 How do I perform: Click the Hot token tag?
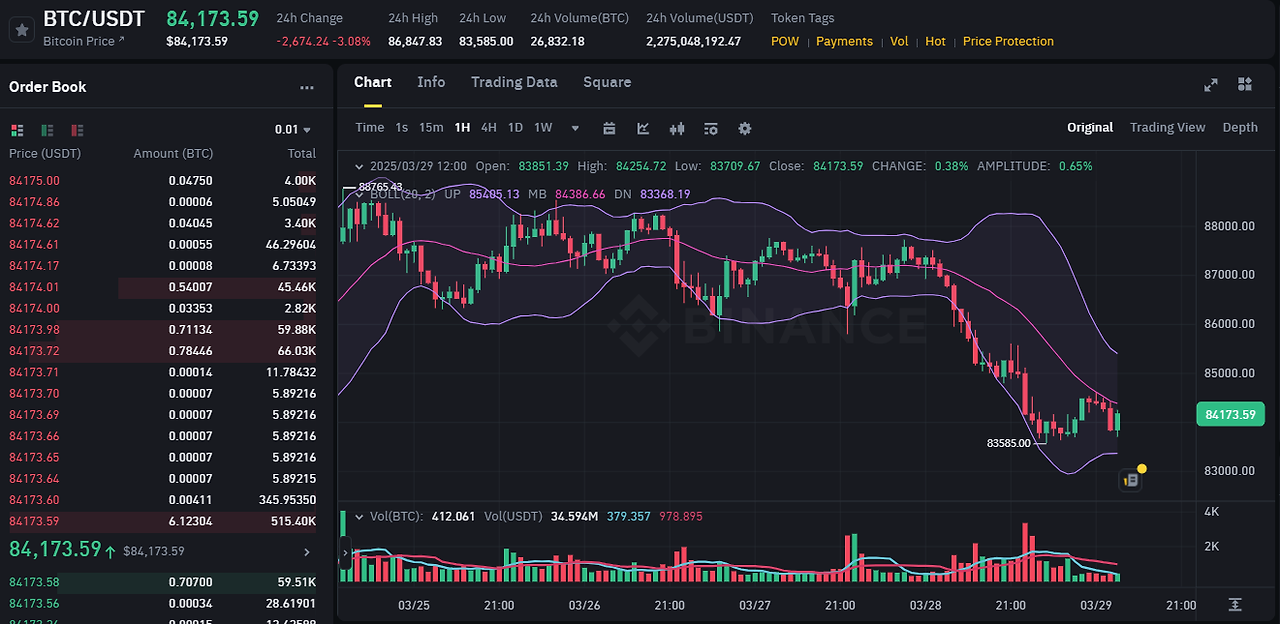coord(935,41)
